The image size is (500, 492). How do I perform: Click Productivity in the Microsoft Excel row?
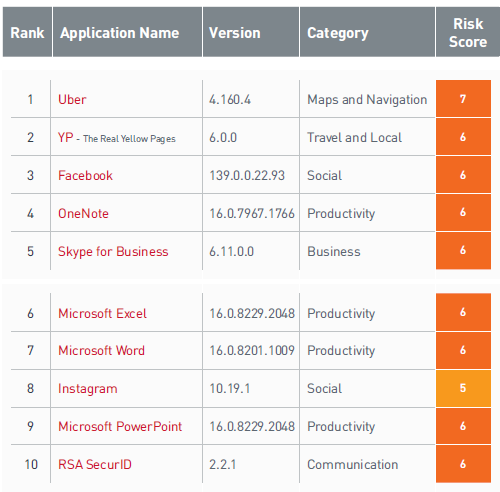click(x=341, y=314)
